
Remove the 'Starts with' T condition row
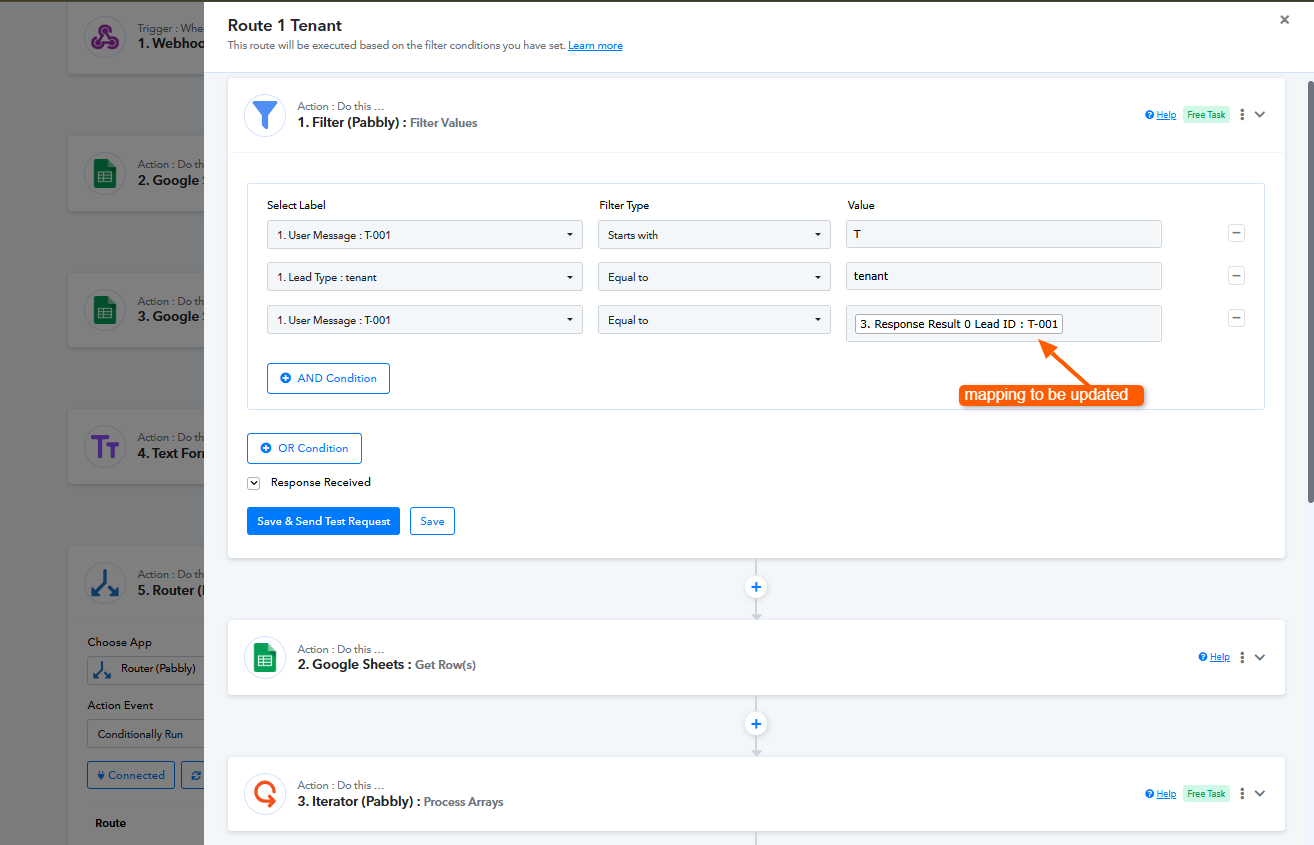click(1236, 233)
